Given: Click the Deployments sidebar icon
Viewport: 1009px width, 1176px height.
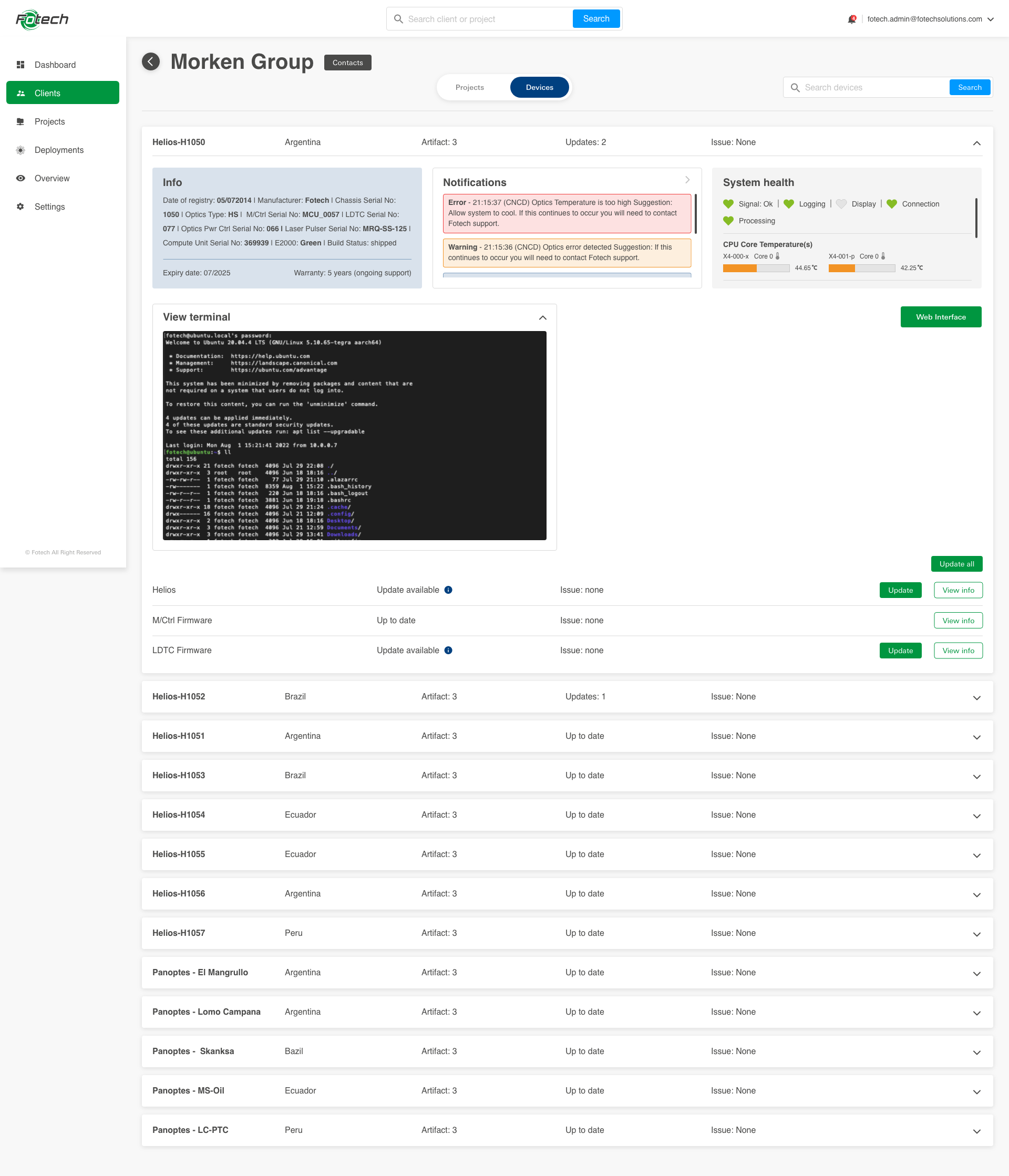Looking at the screenshot, I should tap(20, 150).
